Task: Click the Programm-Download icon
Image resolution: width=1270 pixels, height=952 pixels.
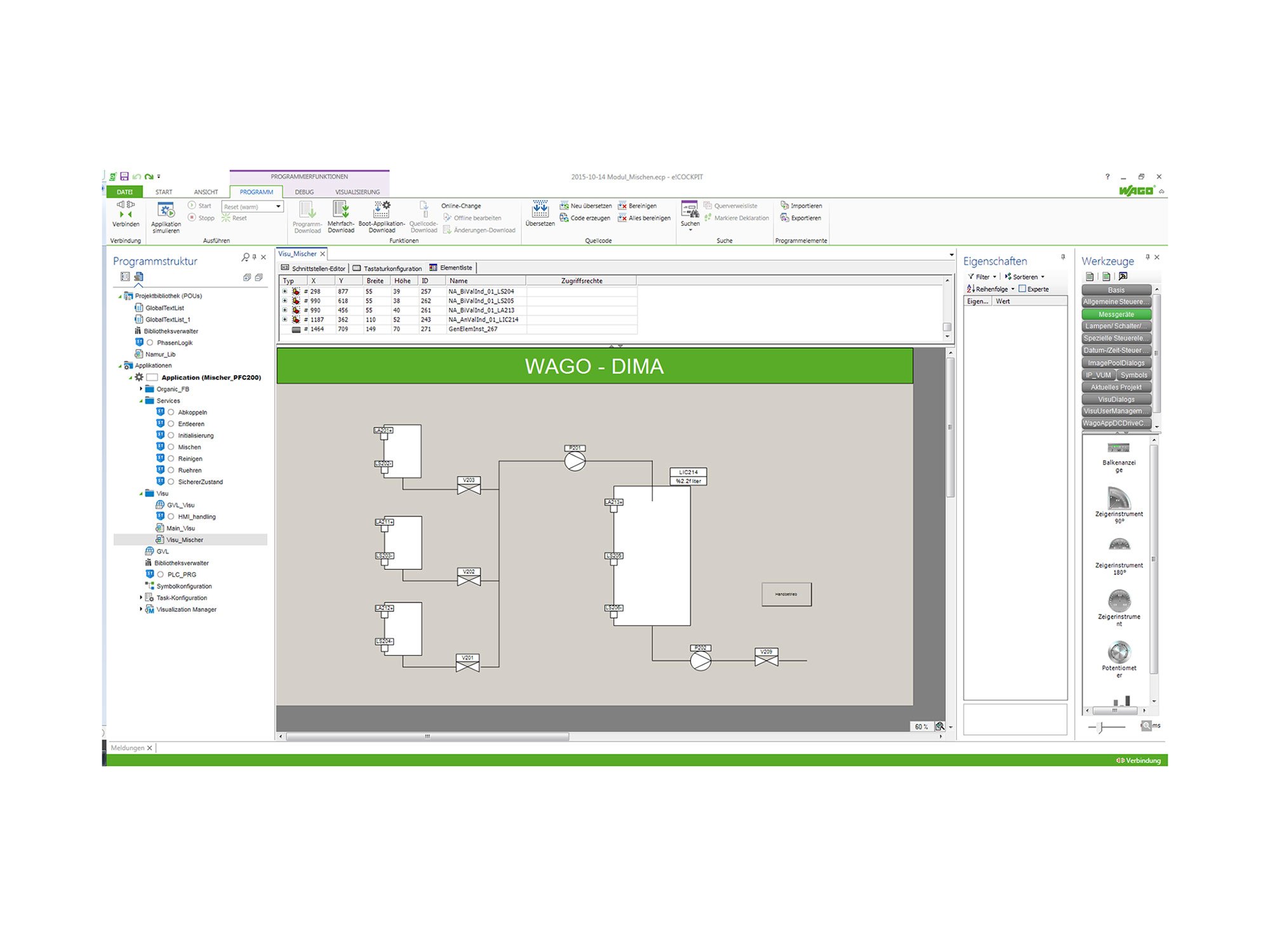Action: click(x=307, y=210)
